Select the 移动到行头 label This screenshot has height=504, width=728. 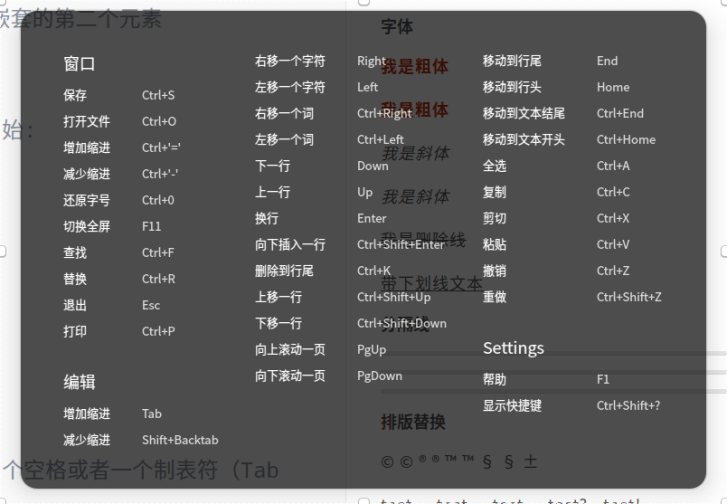pos(512,87)
